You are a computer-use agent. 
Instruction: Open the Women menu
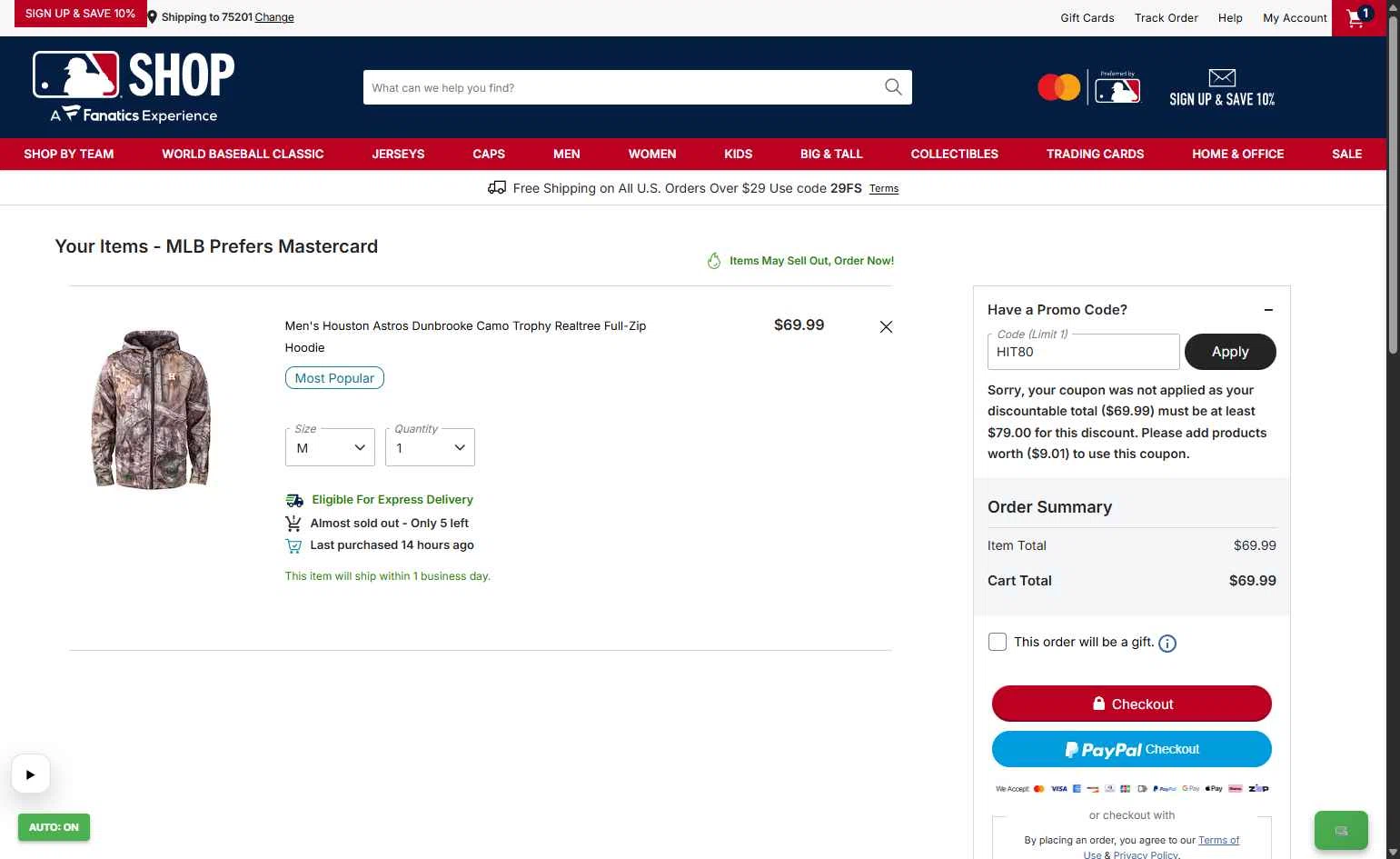pos(652,155)
